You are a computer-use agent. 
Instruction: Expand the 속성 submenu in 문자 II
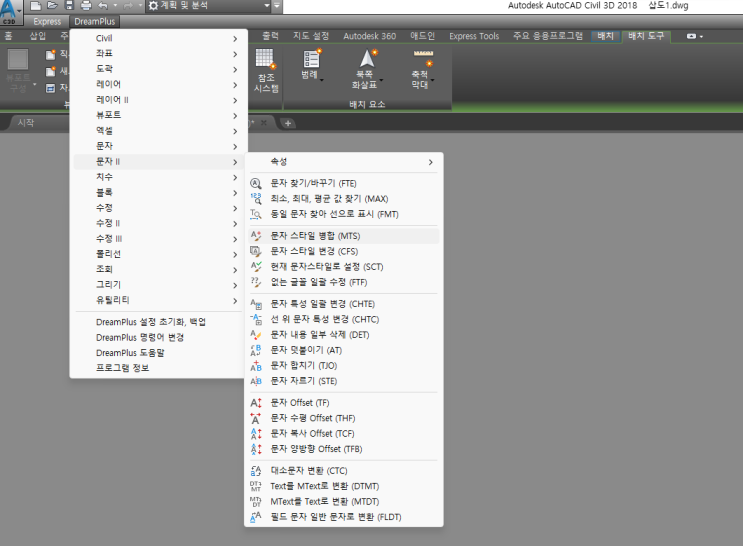pos(344,162)
